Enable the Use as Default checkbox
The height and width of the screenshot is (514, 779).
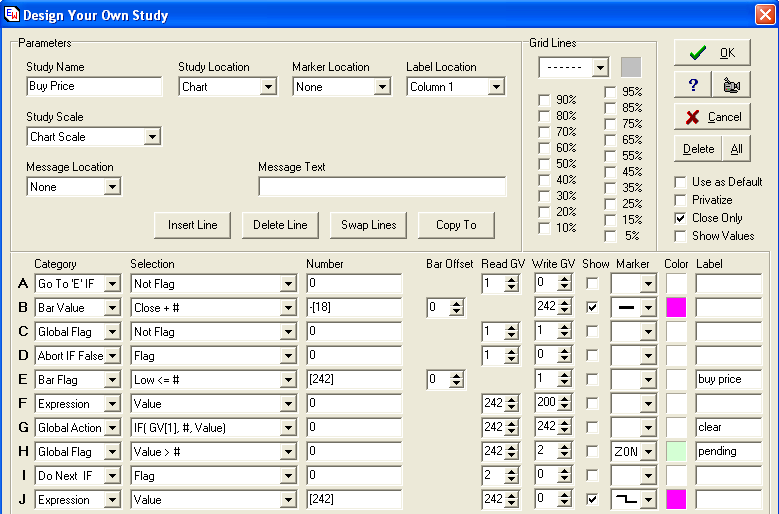tap(681, 182)
